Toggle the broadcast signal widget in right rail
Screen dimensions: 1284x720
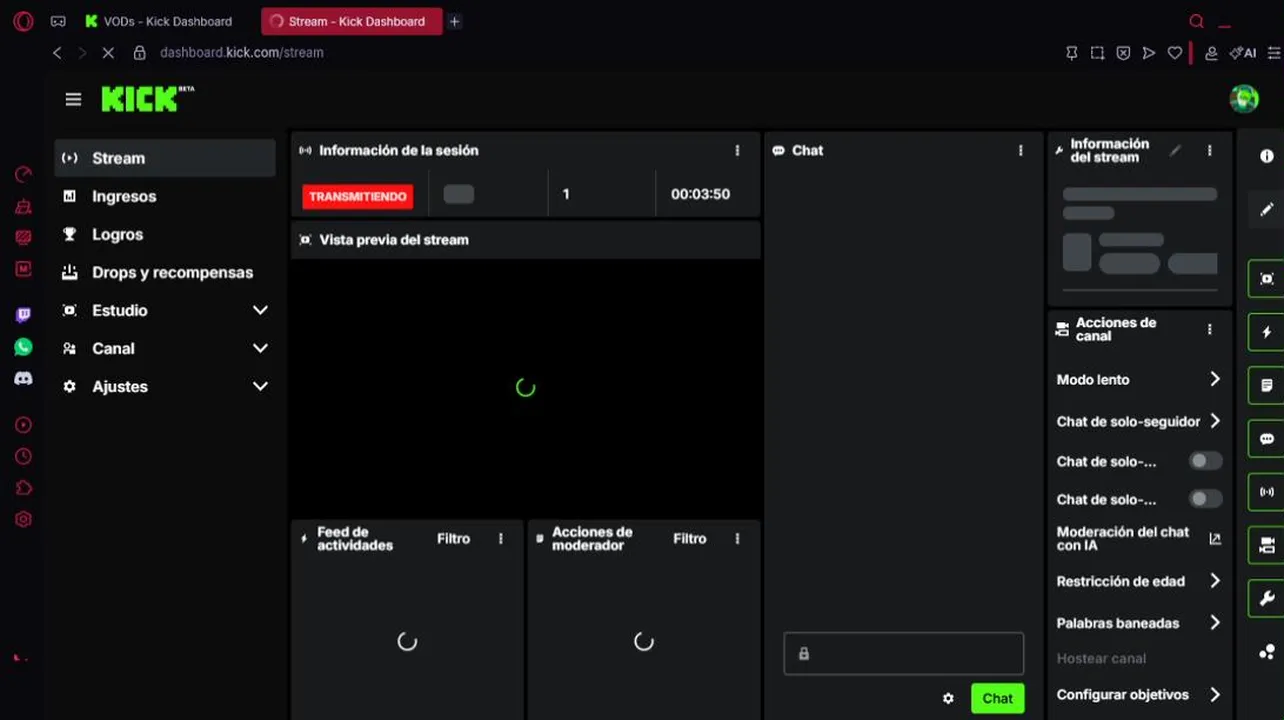pos(1266,492)
